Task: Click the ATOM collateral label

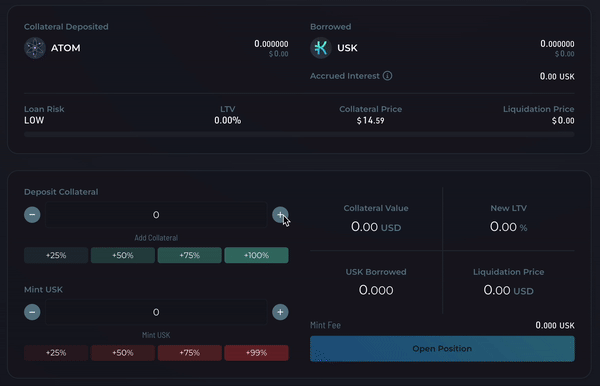Action: pyautogui.click(x=66, y=48)
